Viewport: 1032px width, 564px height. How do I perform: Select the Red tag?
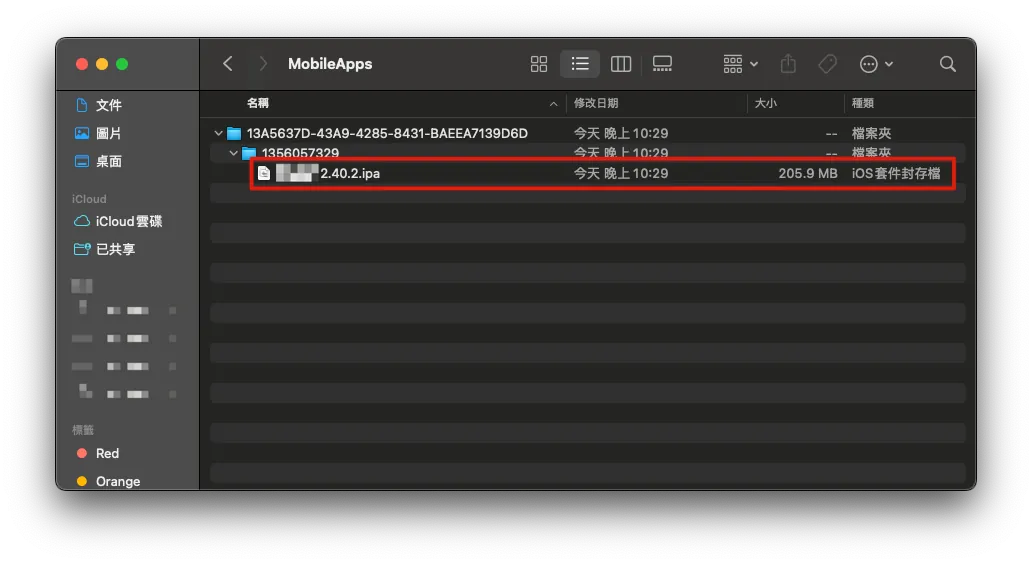pyautogui.click(x=107, y=453)
